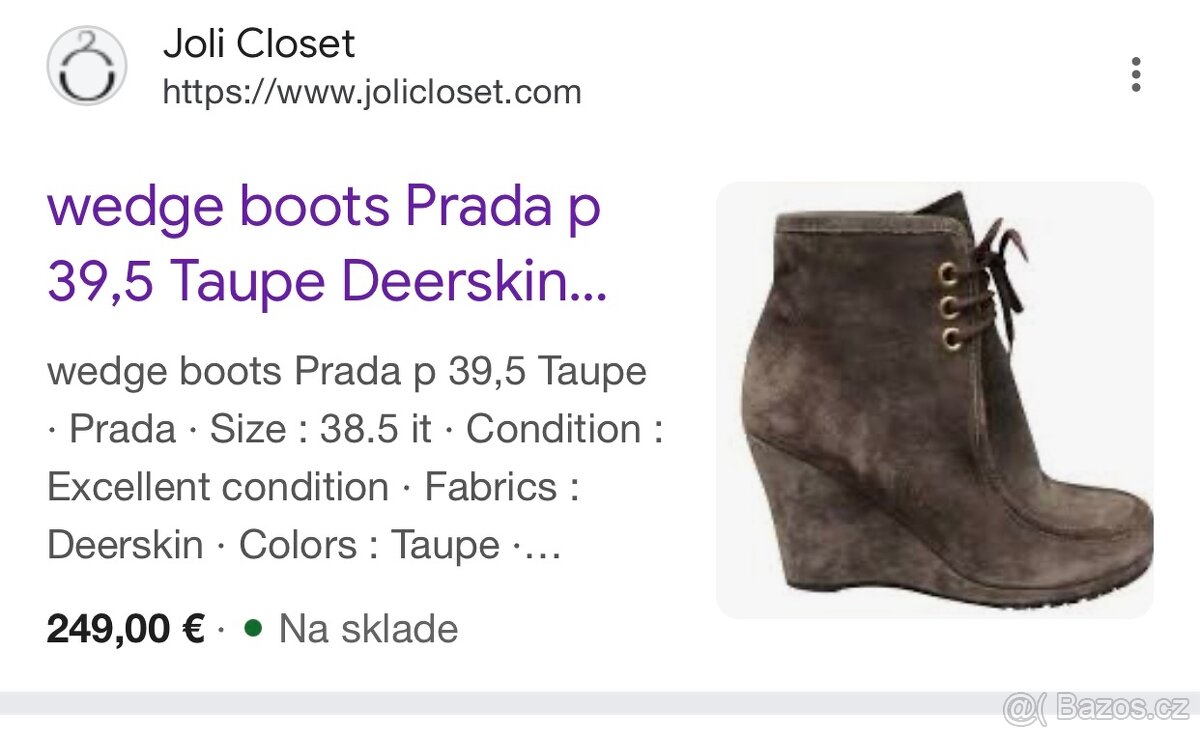The image size is (1200, 737).
Task: Select the Joli Closet site name
Action: click(x=259, y=44)
